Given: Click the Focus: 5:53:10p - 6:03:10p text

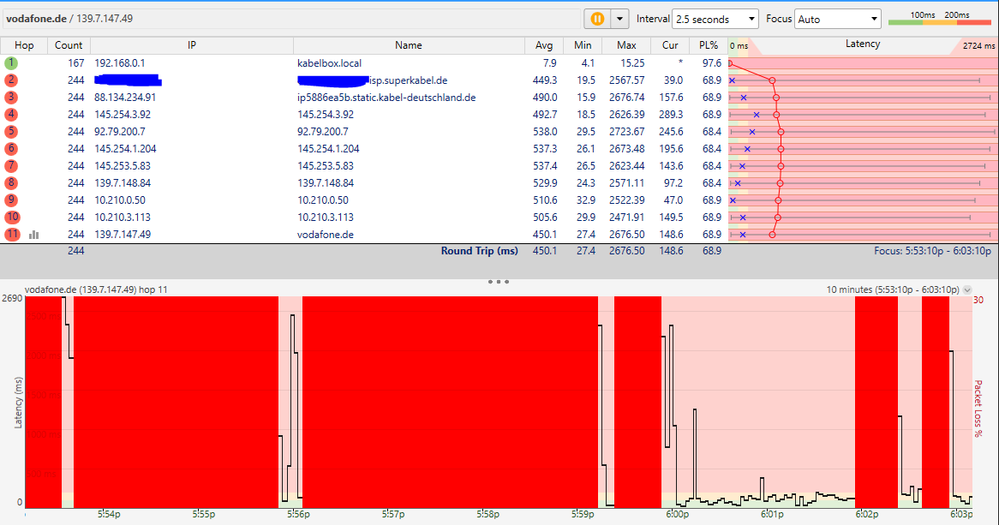Looking at the screenshot, I should 933,251.
